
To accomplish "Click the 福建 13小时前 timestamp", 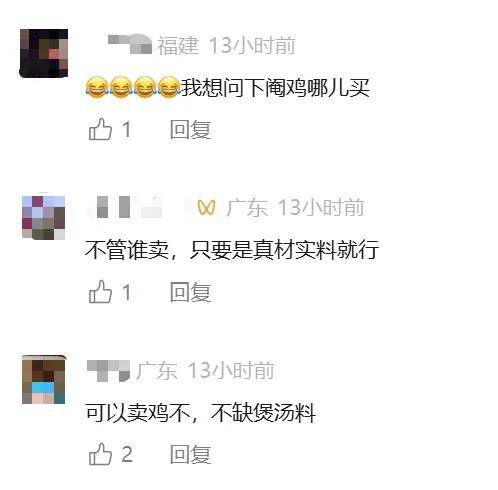I will pos(226,45).
